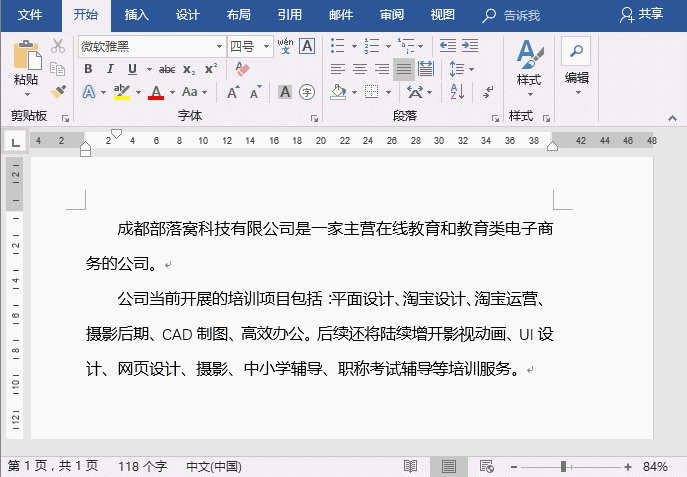
Task: Sort paragraphs A-Z icon
Action: 457,92
